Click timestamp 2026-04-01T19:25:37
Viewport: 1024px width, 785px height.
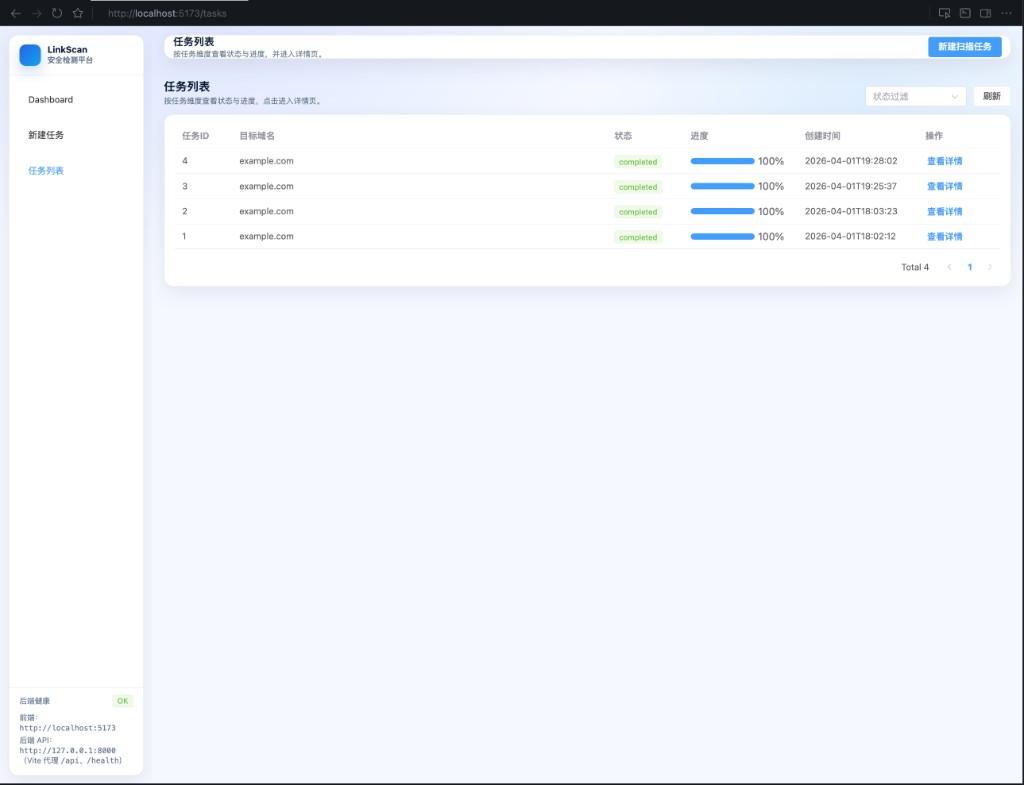tap(851, 186)
